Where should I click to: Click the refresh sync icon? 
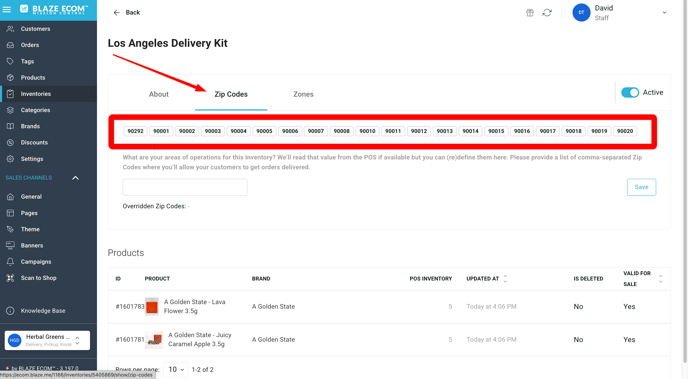pyautogui.click(x=547, y=13)
